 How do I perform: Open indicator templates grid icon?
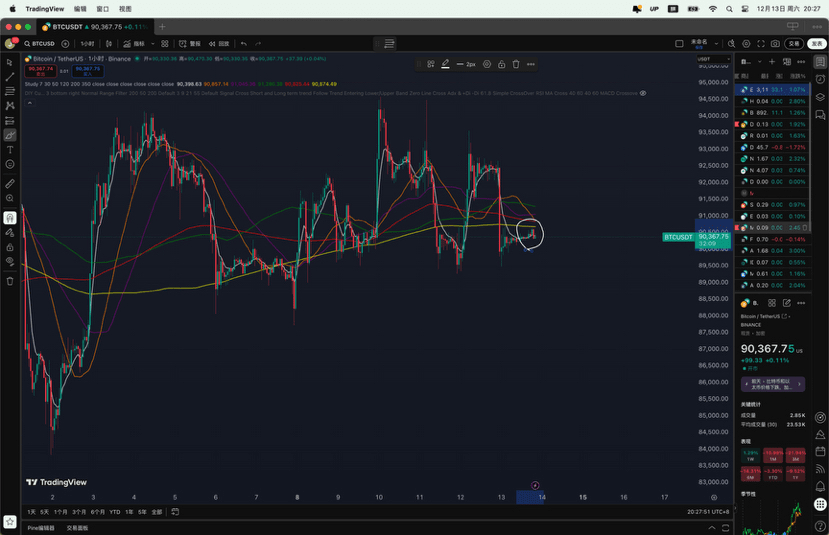(x=165, y=44)
